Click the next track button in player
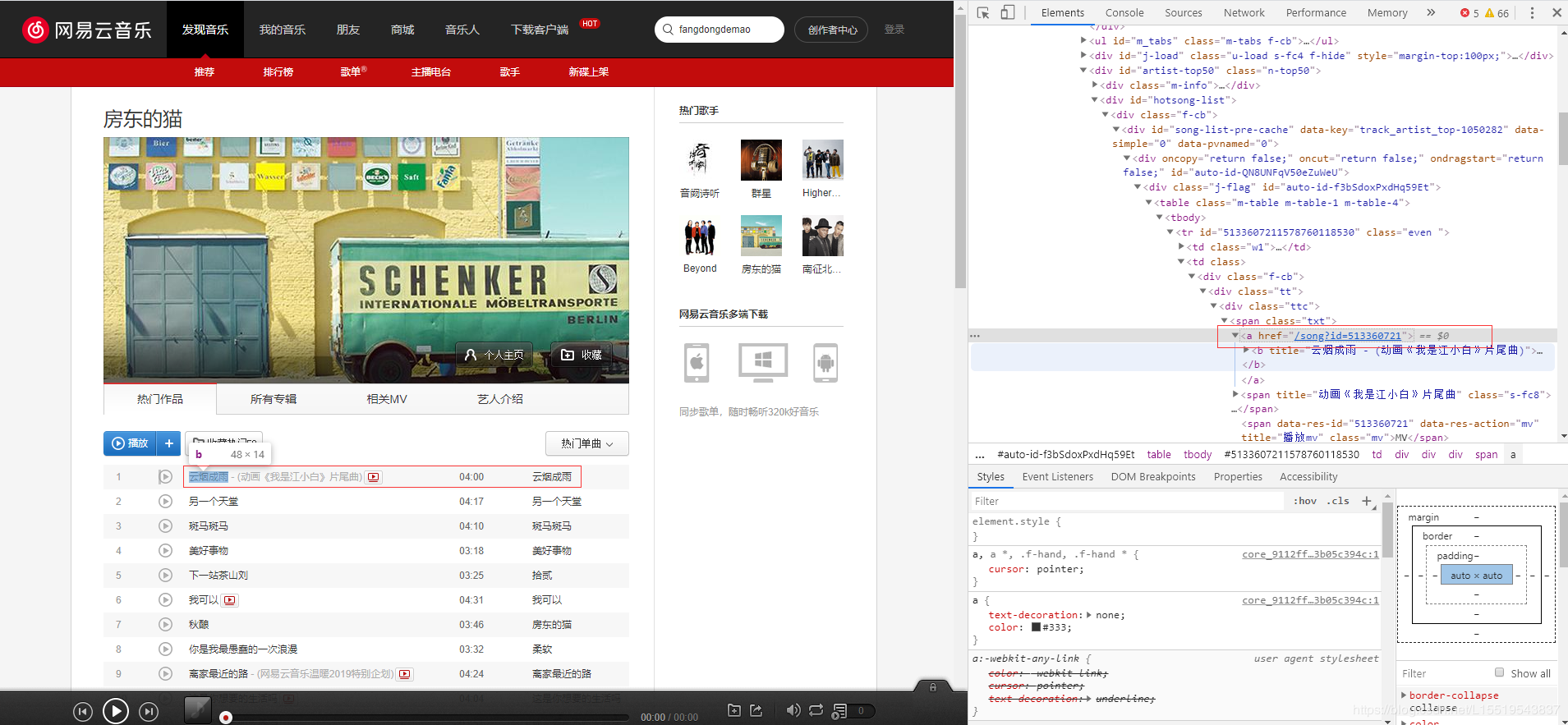 pos(148,711)
